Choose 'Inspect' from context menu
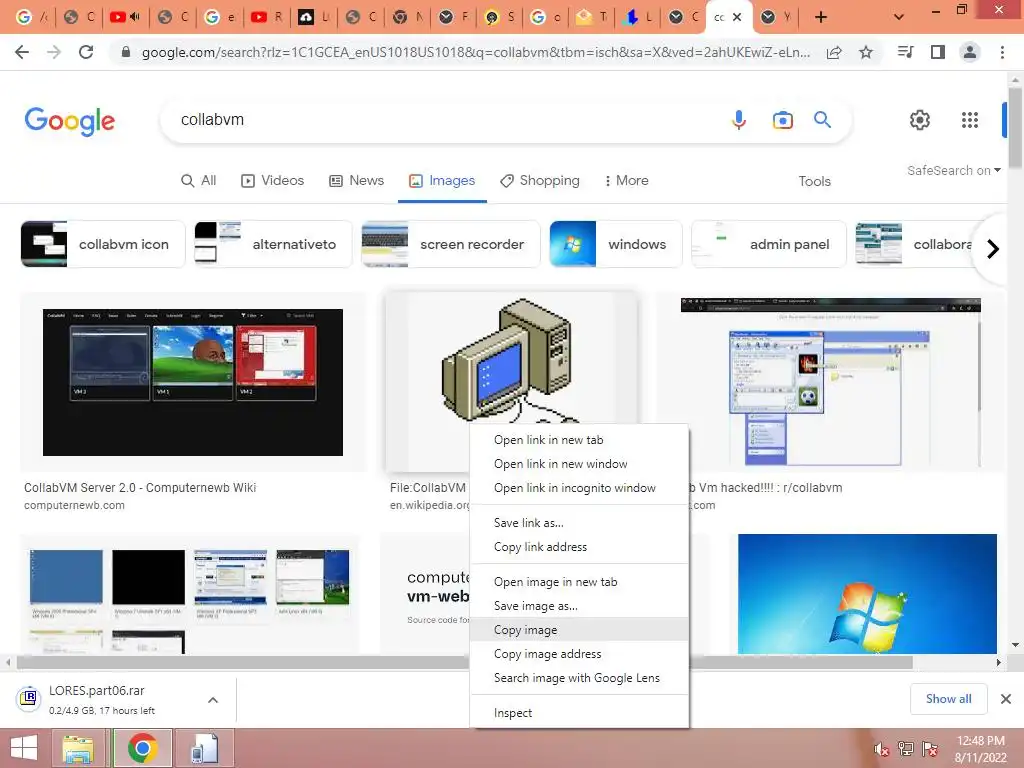The height and width of the screenshot is (768, 1024). (579, 712)
